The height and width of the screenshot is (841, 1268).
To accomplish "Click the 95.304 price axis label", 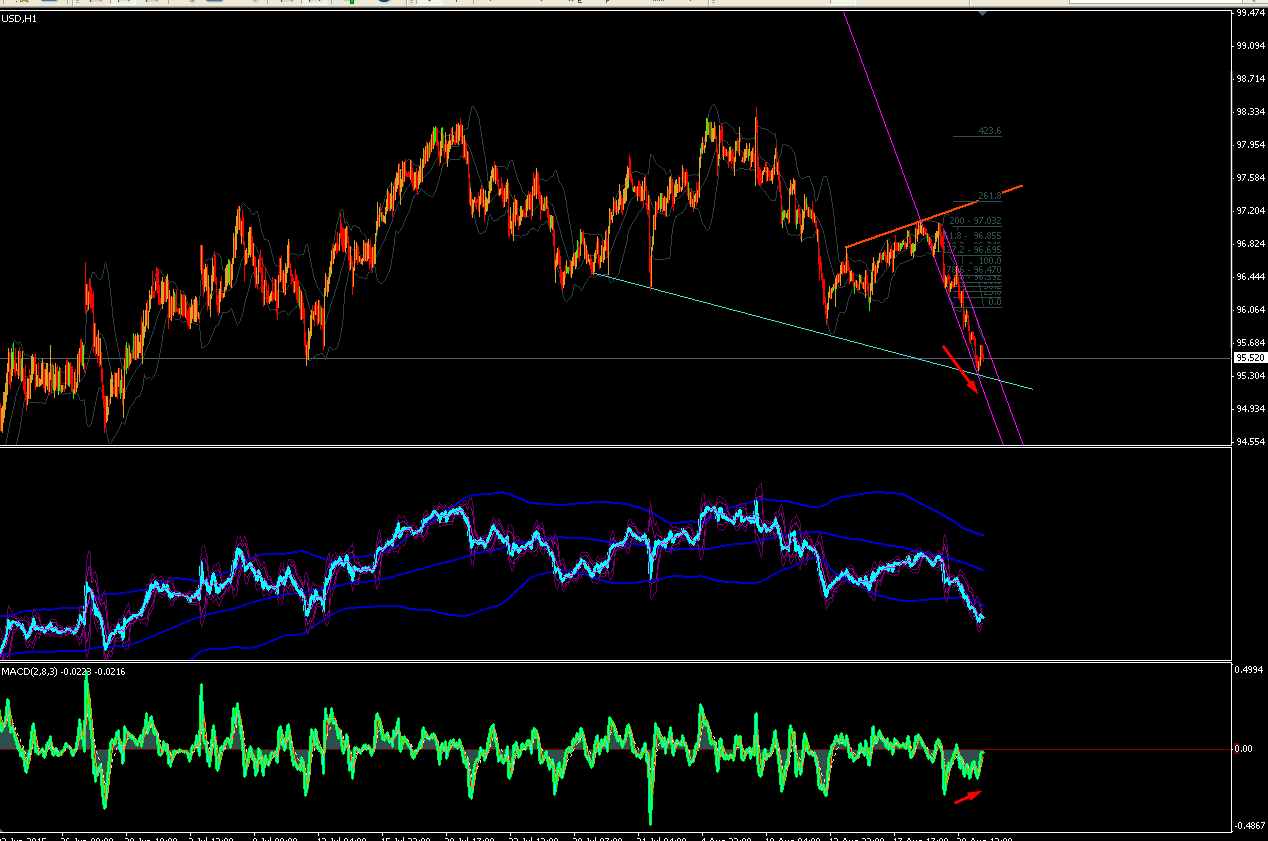I will tap(1249, 376).
